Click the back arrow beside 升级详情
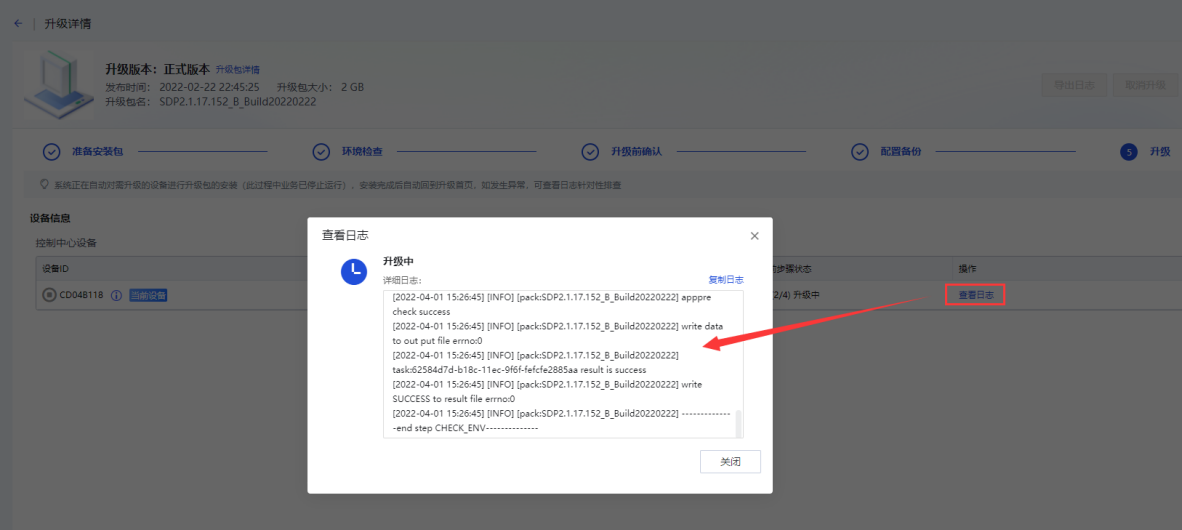The image size is (1182, 530). click(x=18, y=23)
